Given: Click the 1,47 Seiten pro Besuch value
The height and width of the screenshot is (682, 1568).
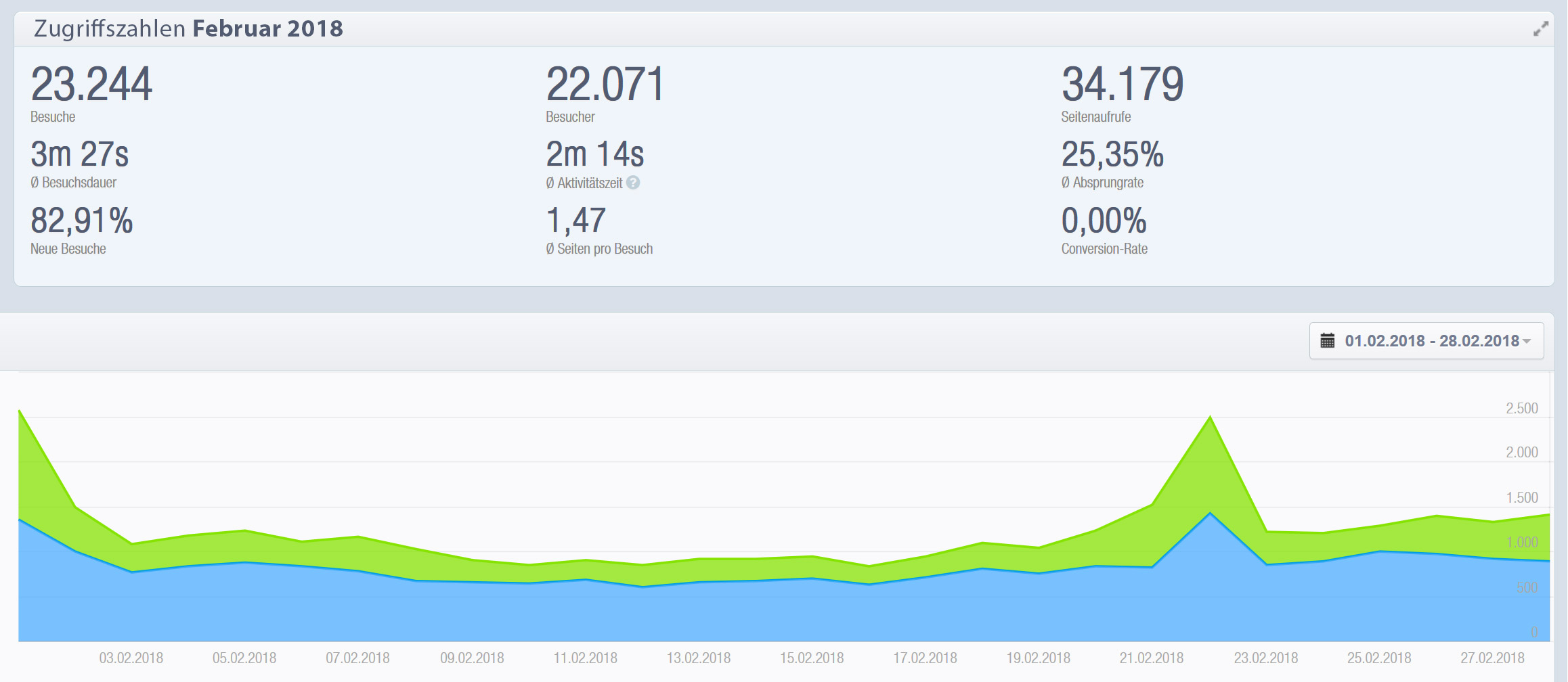Looking at the screenshot, I should pos(575,221).
